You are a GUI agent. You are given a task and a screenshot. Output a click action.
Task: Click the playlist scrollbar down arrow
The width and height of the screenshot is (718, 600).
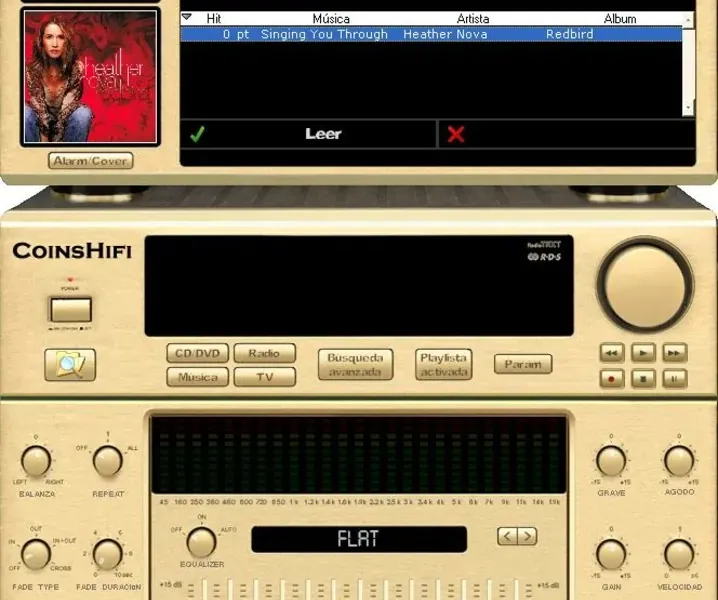tap(688, 109)
